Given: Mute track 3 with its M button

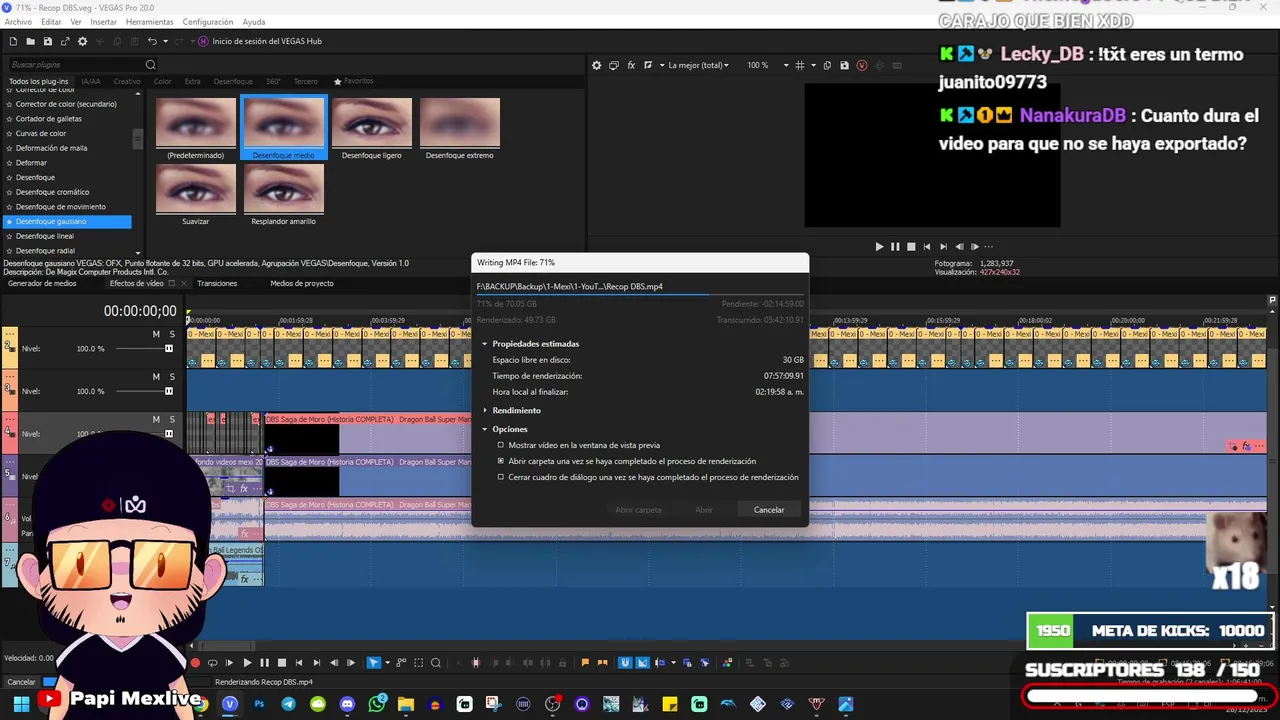Looking at the screenshot, I should [x=156, y=377].
